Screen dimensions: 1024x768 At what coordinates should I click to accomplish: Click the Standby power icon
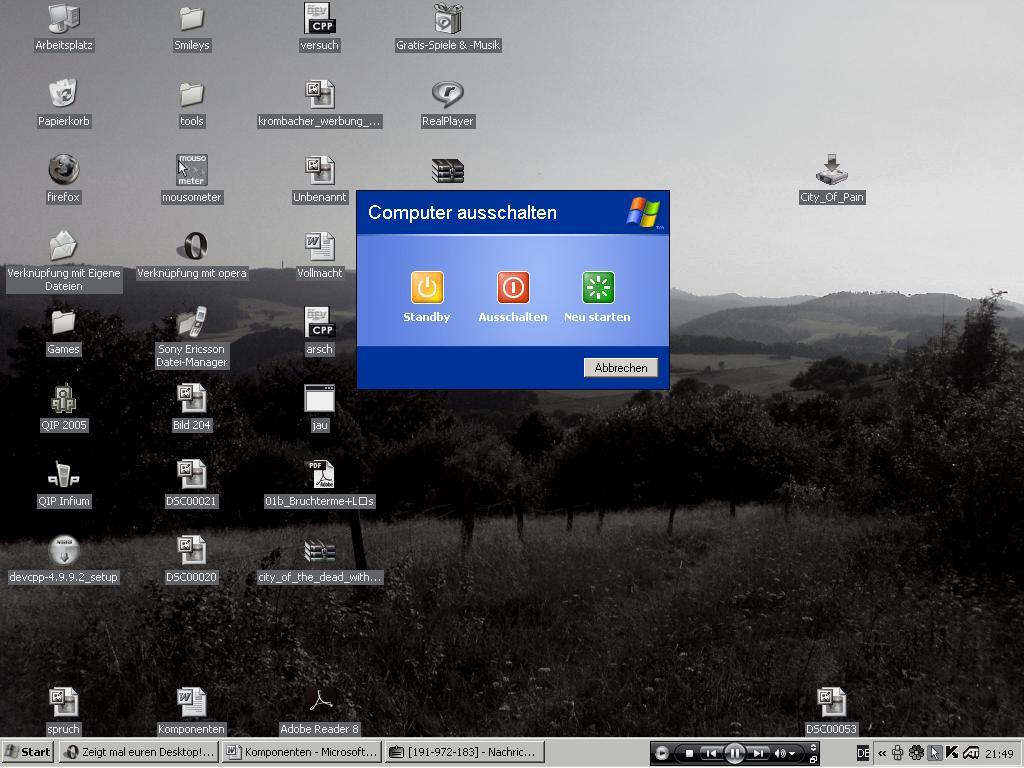point(427,287)
